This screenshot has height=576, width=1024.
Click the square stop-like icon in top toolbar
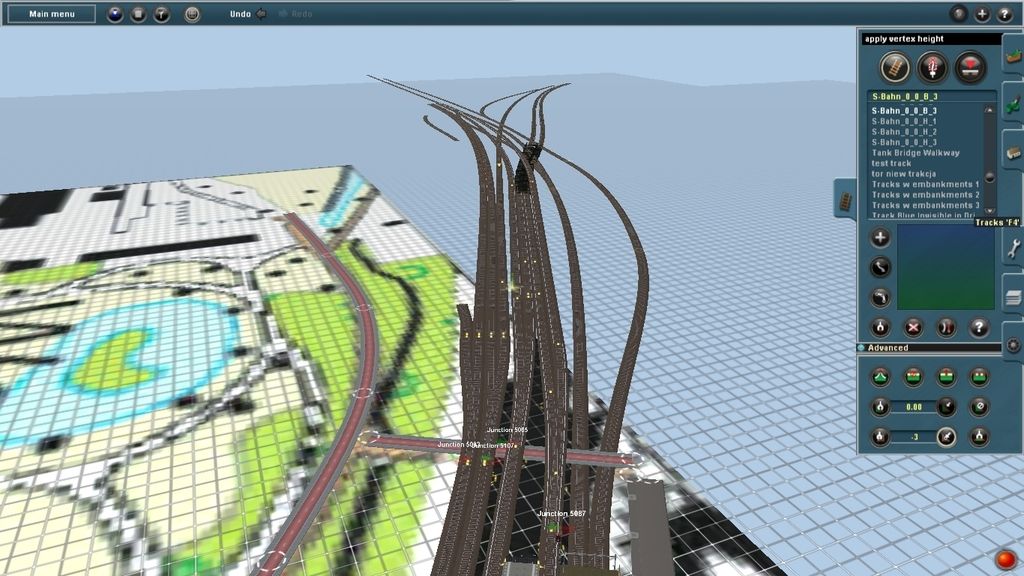point(138,14)
